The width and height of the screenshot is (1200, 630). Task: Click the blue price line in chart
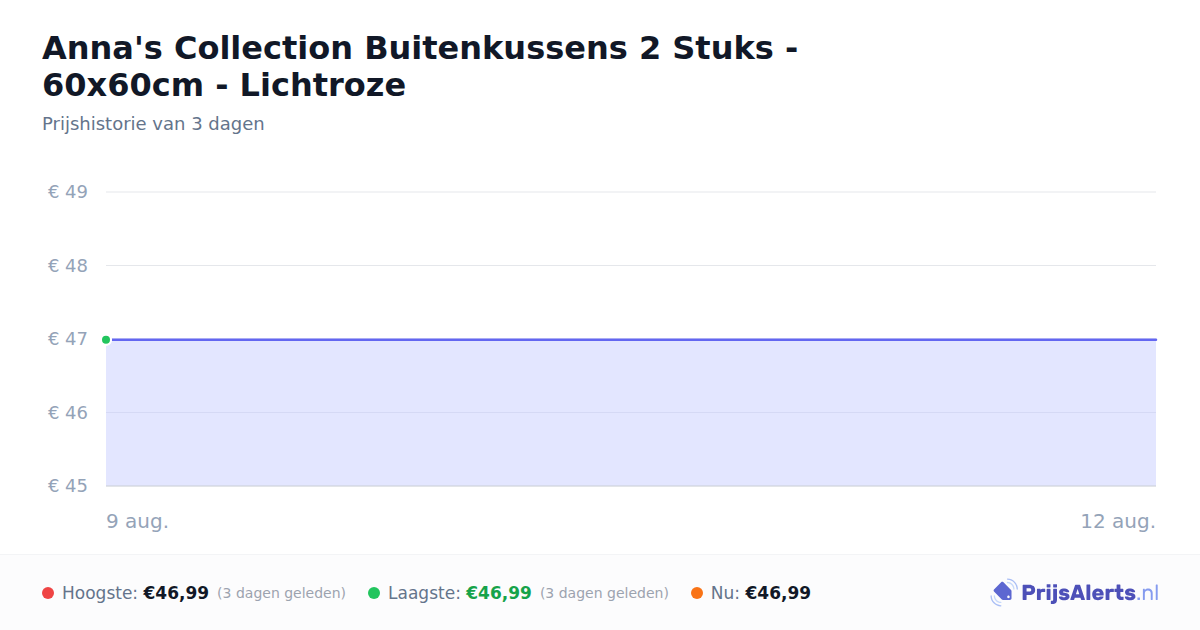tap(631, 340)
